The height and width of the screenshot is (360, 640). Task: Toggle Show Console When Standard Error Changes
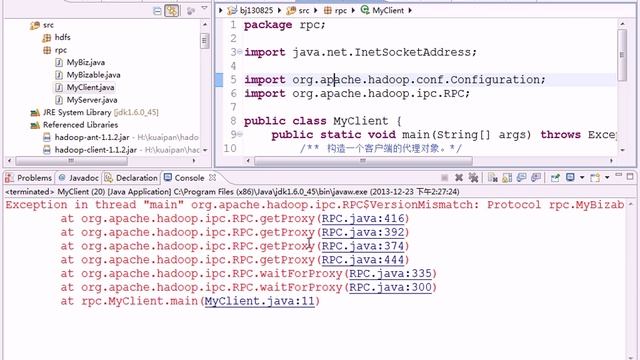(x=536, y=178)
